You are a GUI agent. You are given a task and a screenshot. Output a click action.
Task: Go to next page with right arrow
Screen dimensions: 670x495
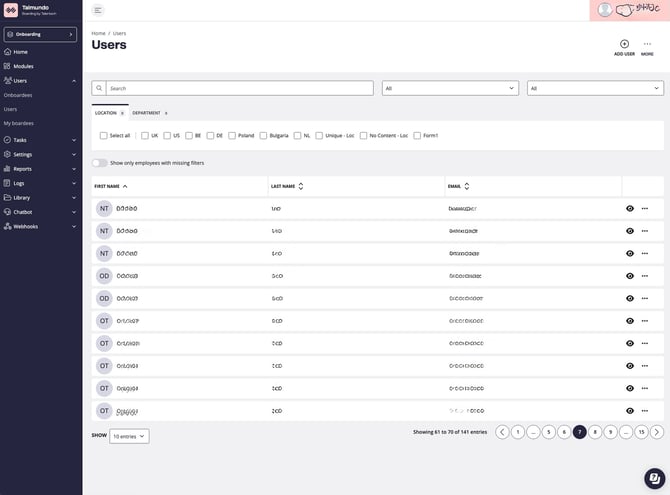tap(657, 432)
